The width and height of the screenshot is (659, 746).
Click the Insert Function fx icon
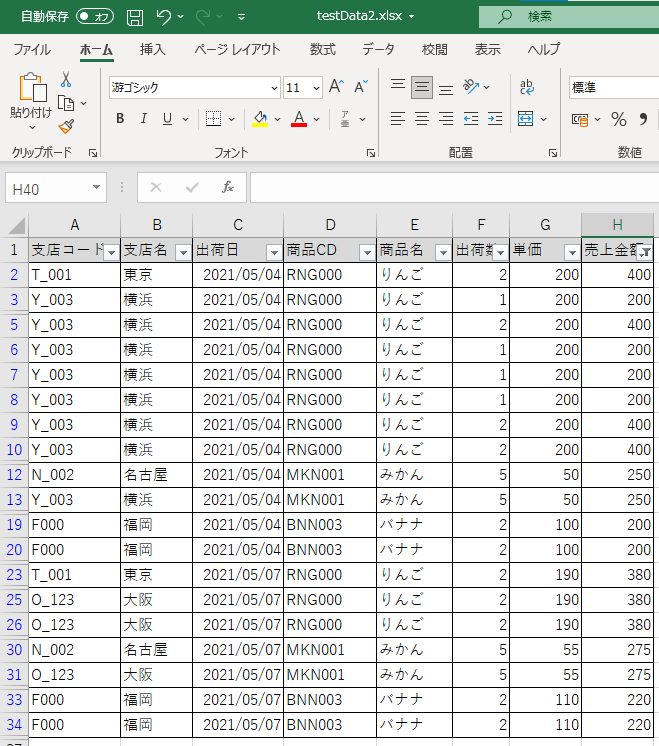(228, 187)
